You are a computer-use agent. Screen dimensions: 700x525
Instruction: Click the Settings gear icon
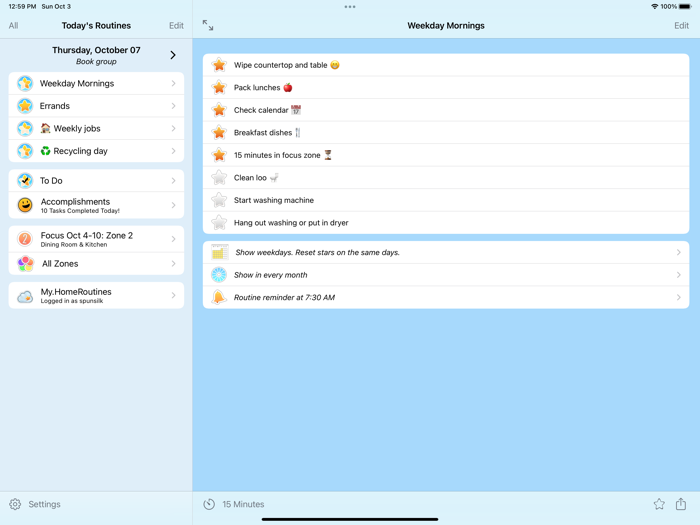(x=15, y=504)
